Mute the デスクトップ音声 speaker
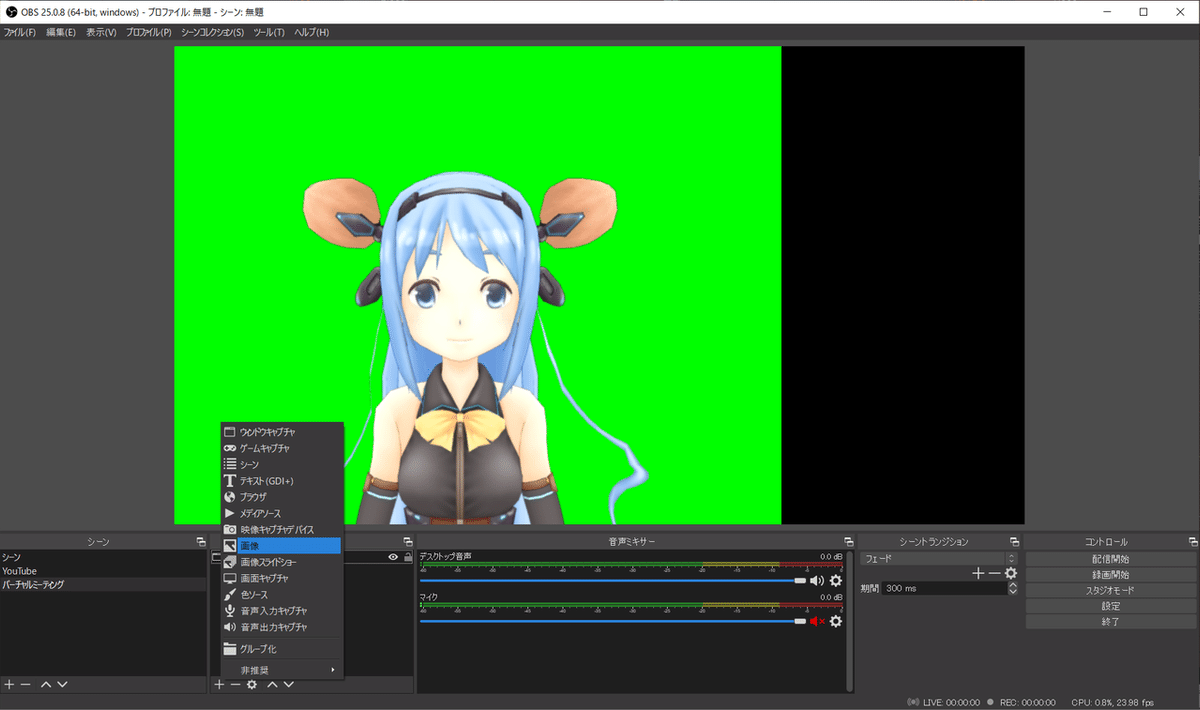The width and height of the screenshot is (1200, 710). pos(817,580)
